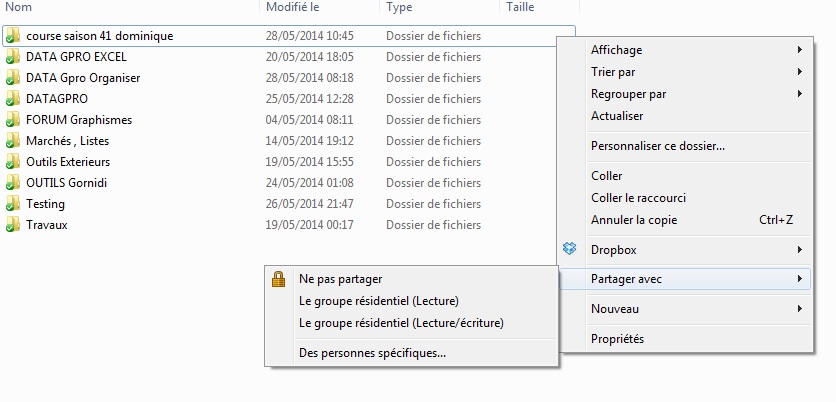Click the Dropbox icon in context menu
Screen dimensions: 836x402
[x=569, y=248]
